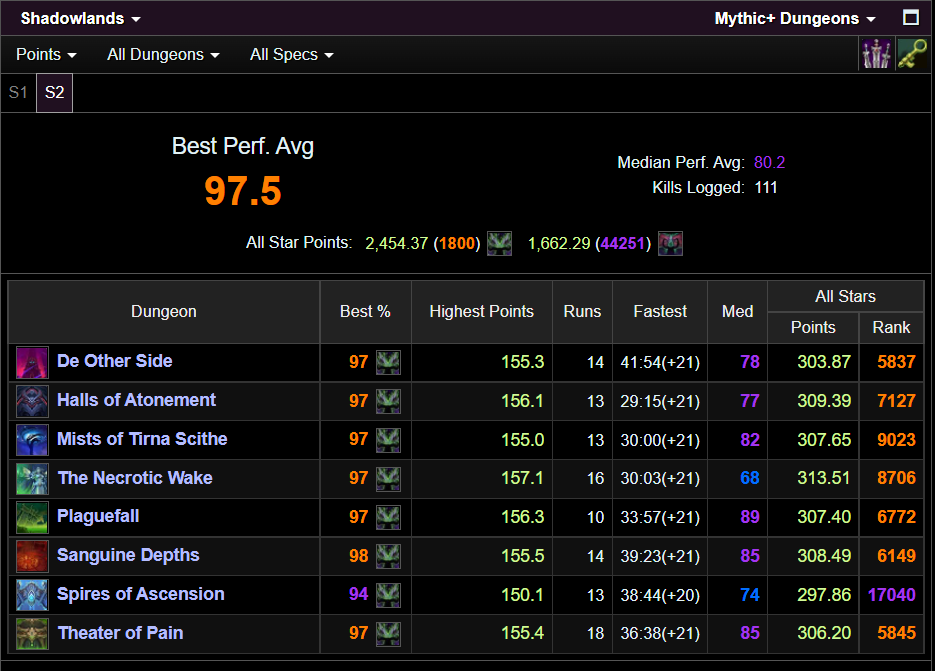Viewport: 935px width, 671px height.
Task: Click rank 5837 for De Other Side
Action: coord(896,362)
